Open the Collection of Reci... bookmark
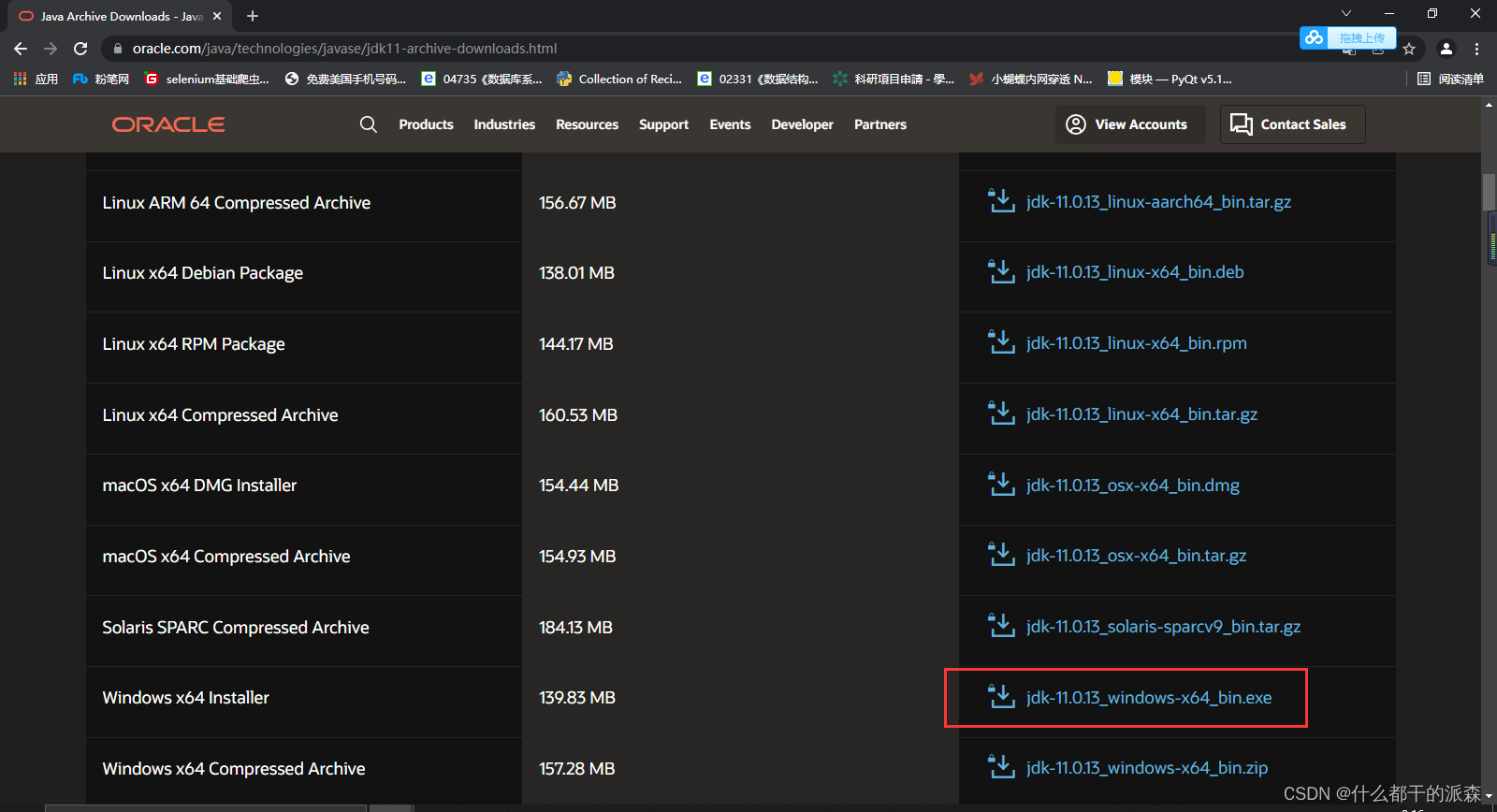Screen dimensions: 1497x812 [619, 79]
